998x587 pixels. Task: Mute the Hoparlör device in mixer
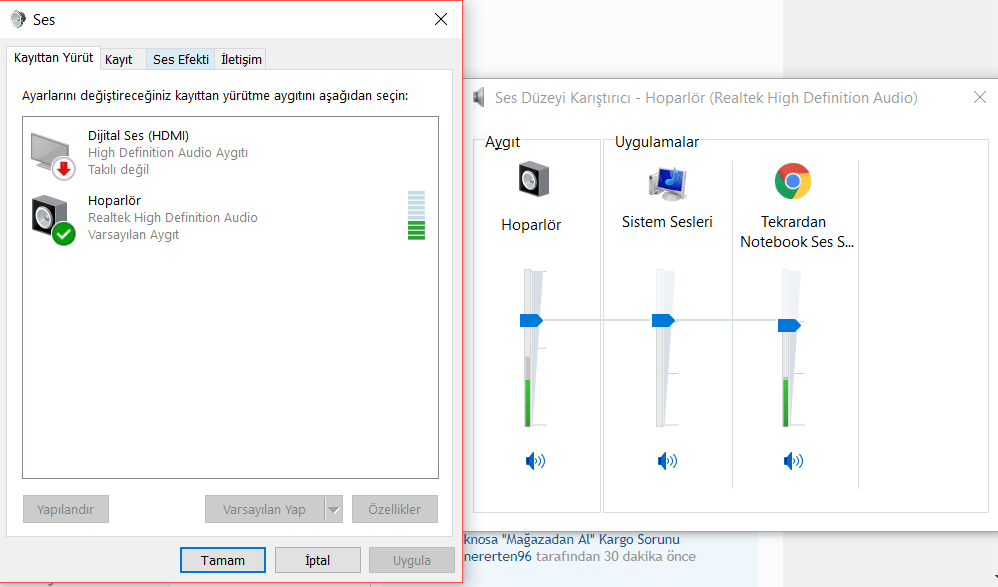pos(535,460)
